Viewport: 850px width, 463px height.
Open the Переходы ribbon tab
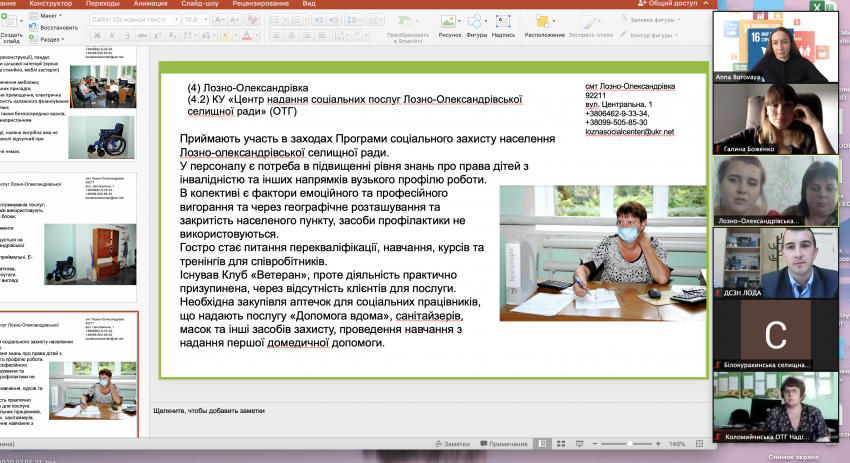(102, 3)
